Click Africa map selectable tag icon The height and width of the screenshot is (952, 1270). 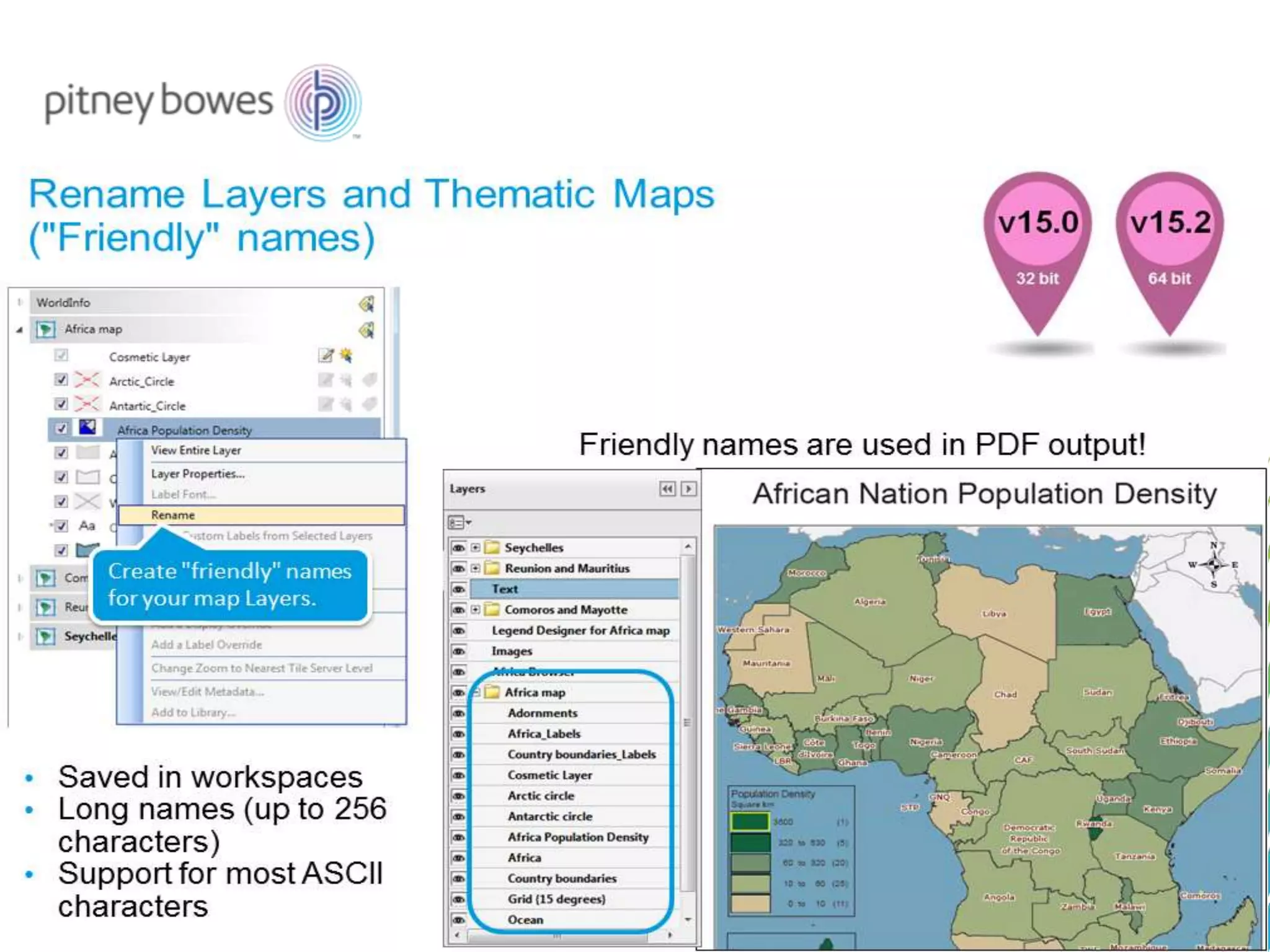point(366,330)
